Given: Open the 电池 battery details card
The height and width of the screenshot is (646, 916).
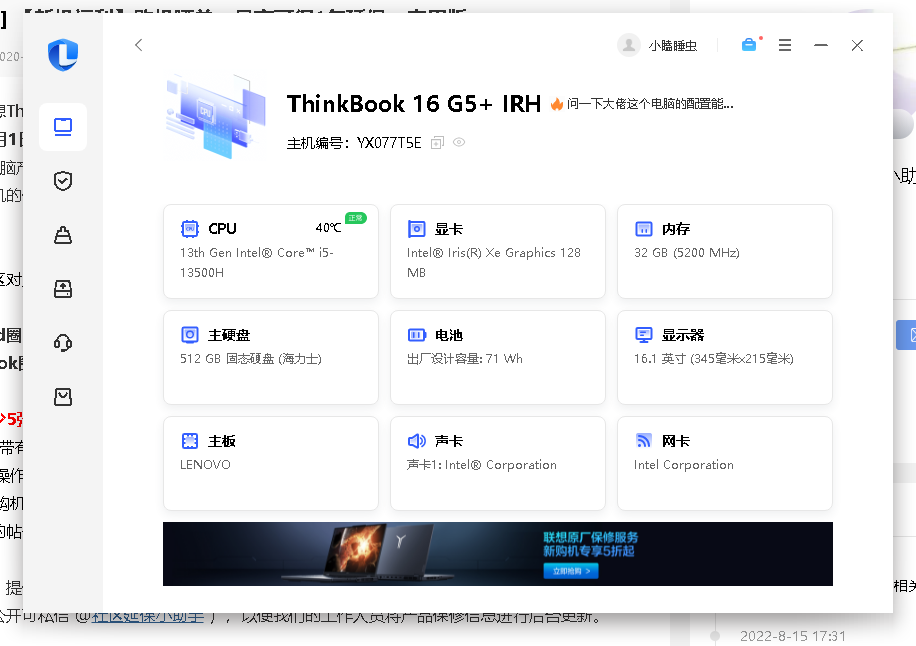Looking at the screenshot, I should coord(498,357).
